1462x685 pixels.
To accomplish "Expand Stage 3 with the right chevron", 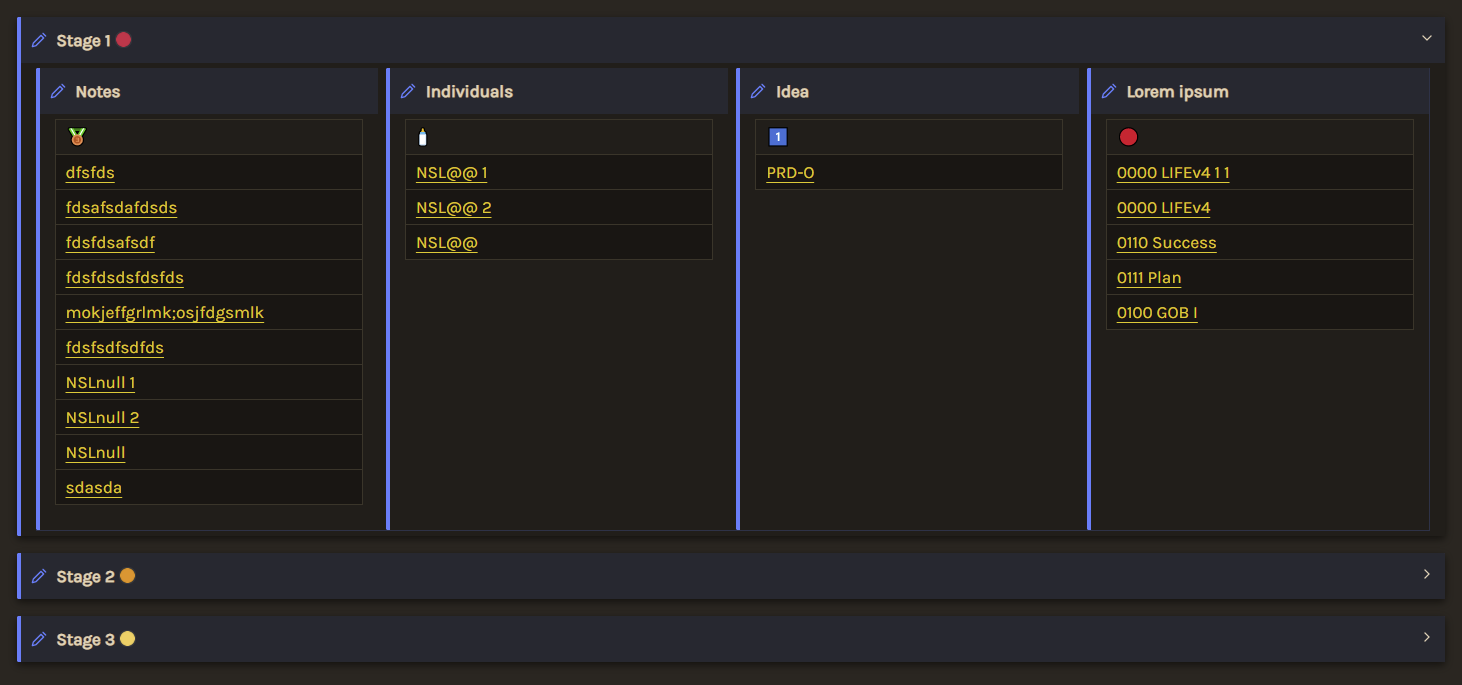I will pyautogui.click(x=1427, y=637).
